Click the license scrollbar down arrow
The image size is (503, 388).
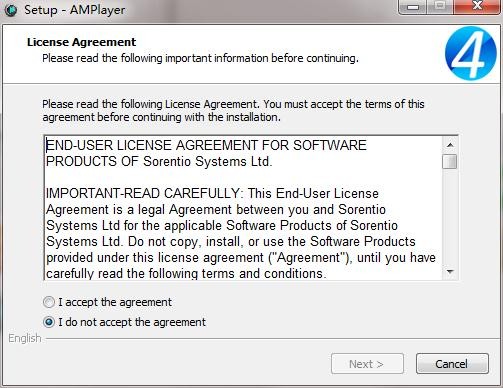[x=450, y=272]
